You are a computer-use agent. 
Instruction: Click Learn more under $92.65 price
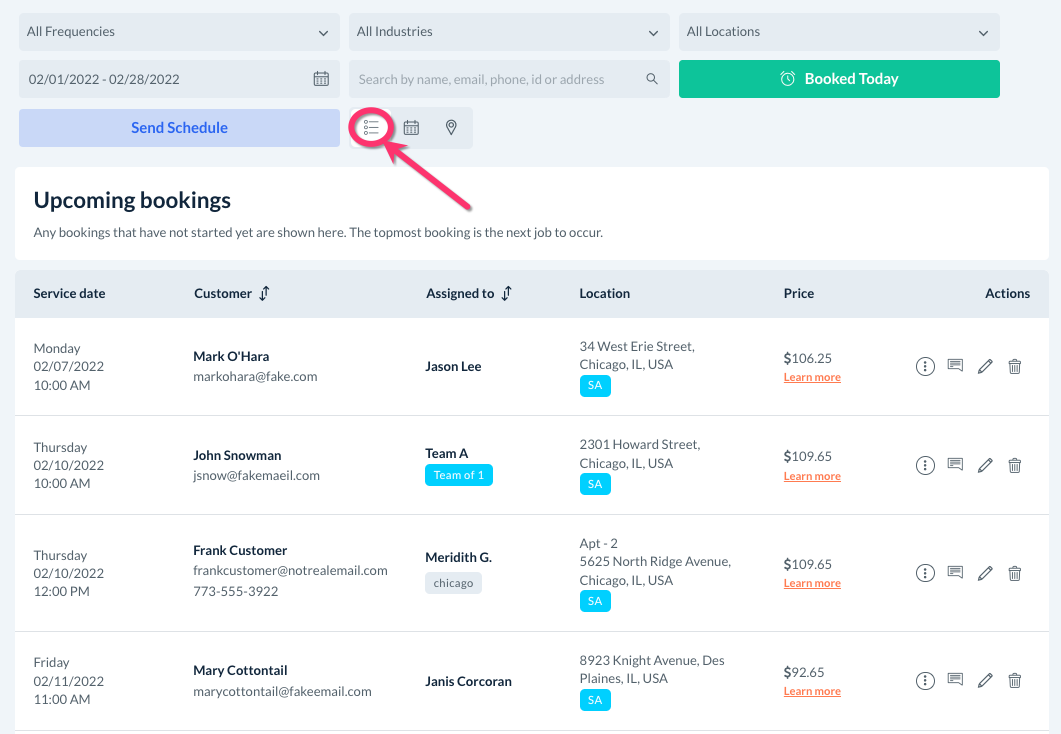812,692
